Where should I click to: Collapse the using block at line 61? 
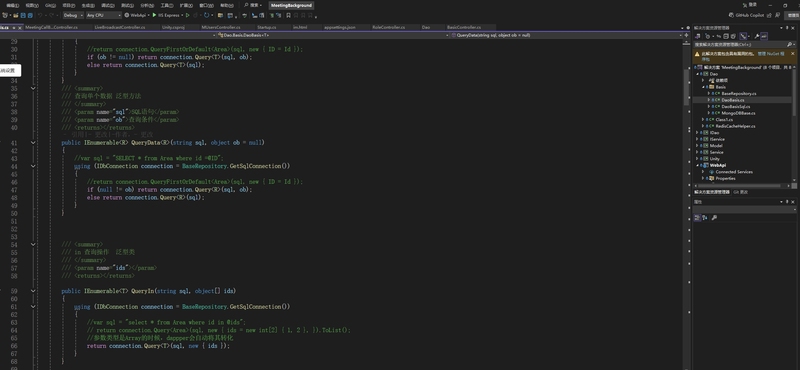[33, 307]
